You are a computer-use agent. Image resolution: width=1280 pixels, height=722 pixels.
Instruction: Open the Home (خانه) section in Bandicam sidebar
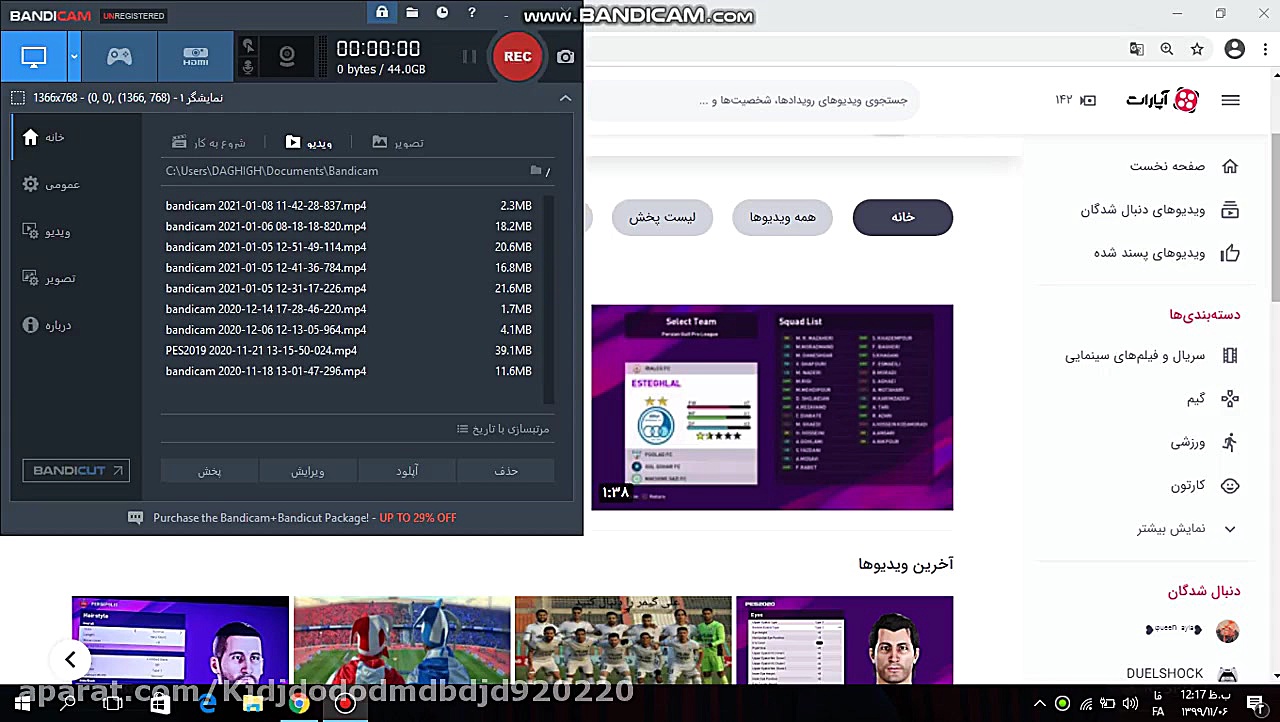click(x=45, y=137)
